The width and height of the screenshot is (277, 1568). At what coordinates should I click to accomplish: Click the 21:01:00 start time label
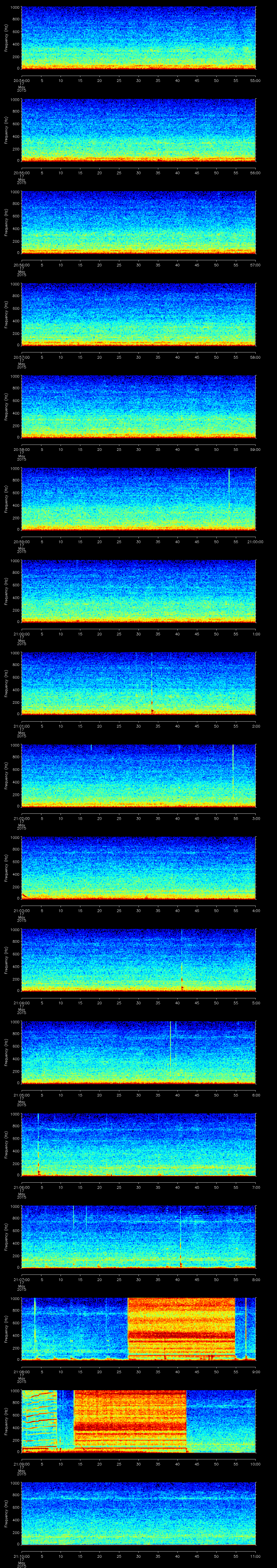pos(21,726)
